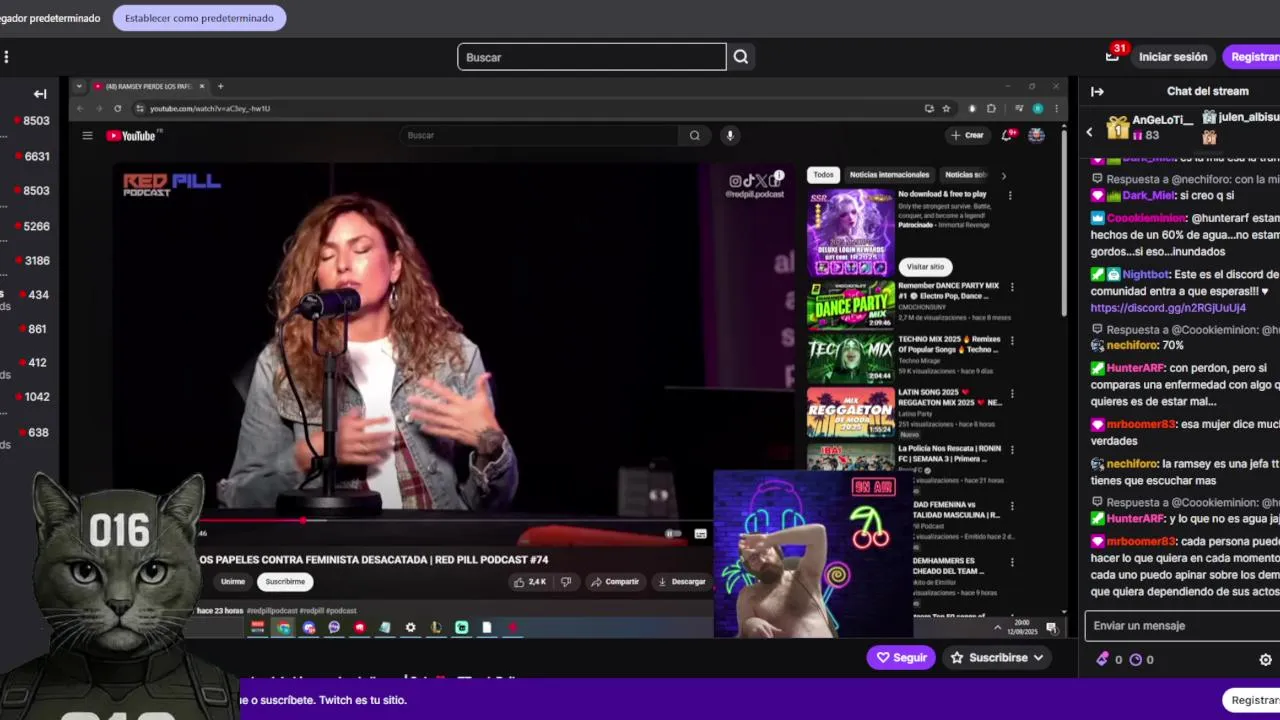The height and width of the screenshot is (720, 1280).
Task: Follow the channel with Seguir button
Action: click(x=901, y=658)
